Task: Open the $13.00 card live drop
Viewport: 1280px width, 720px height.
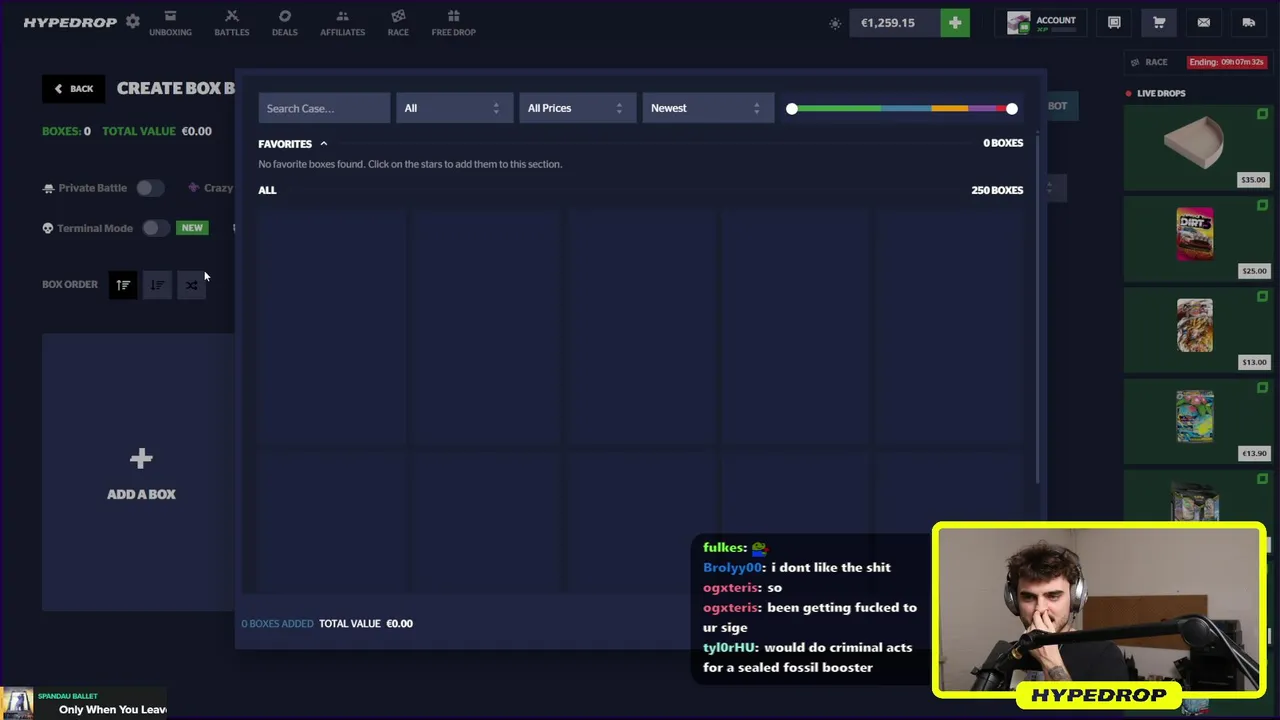Action: (x=1197, y=329)
